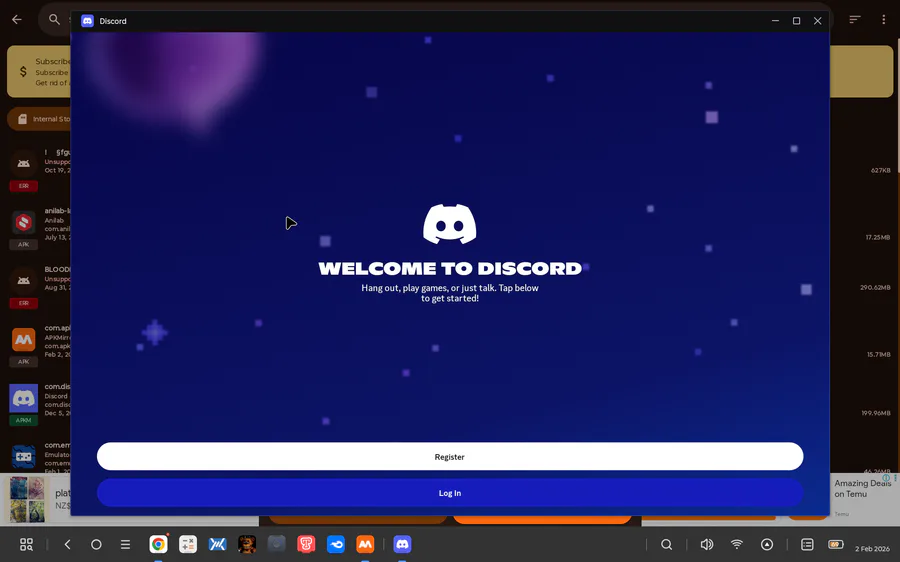Click the taskbar Home circle button
The image size is (900, 562).
click(96, 544)
